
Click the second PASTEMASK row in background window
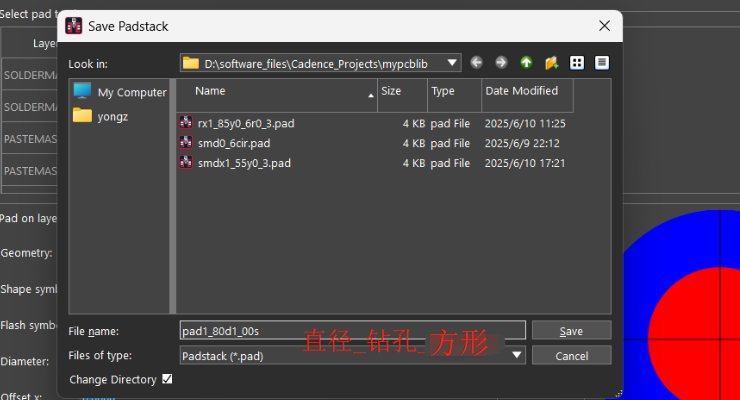[x=29, y=171]
